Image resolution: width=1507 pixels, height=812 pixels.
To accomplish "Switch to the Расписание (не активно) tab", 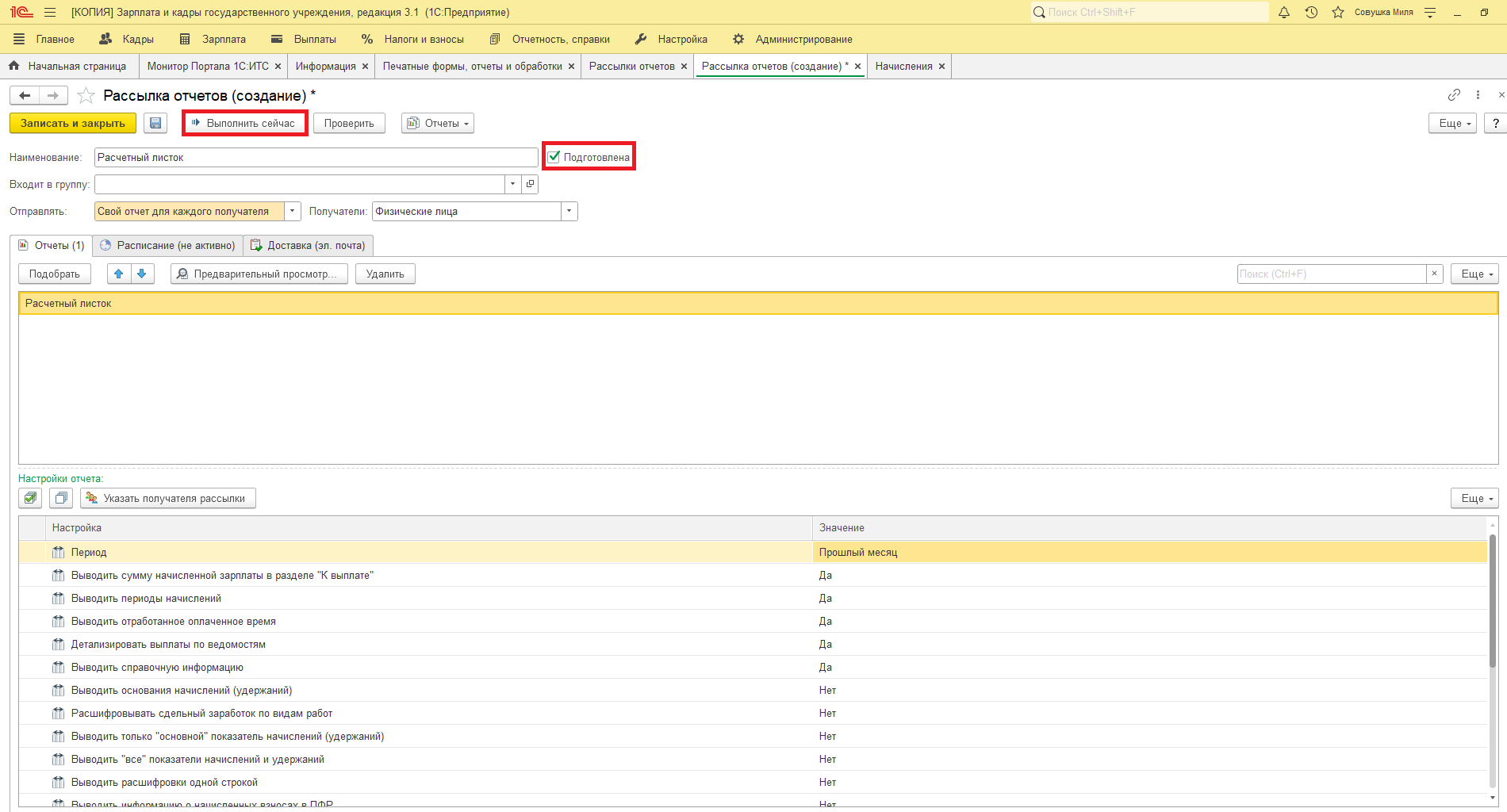I will click(167, 246).
